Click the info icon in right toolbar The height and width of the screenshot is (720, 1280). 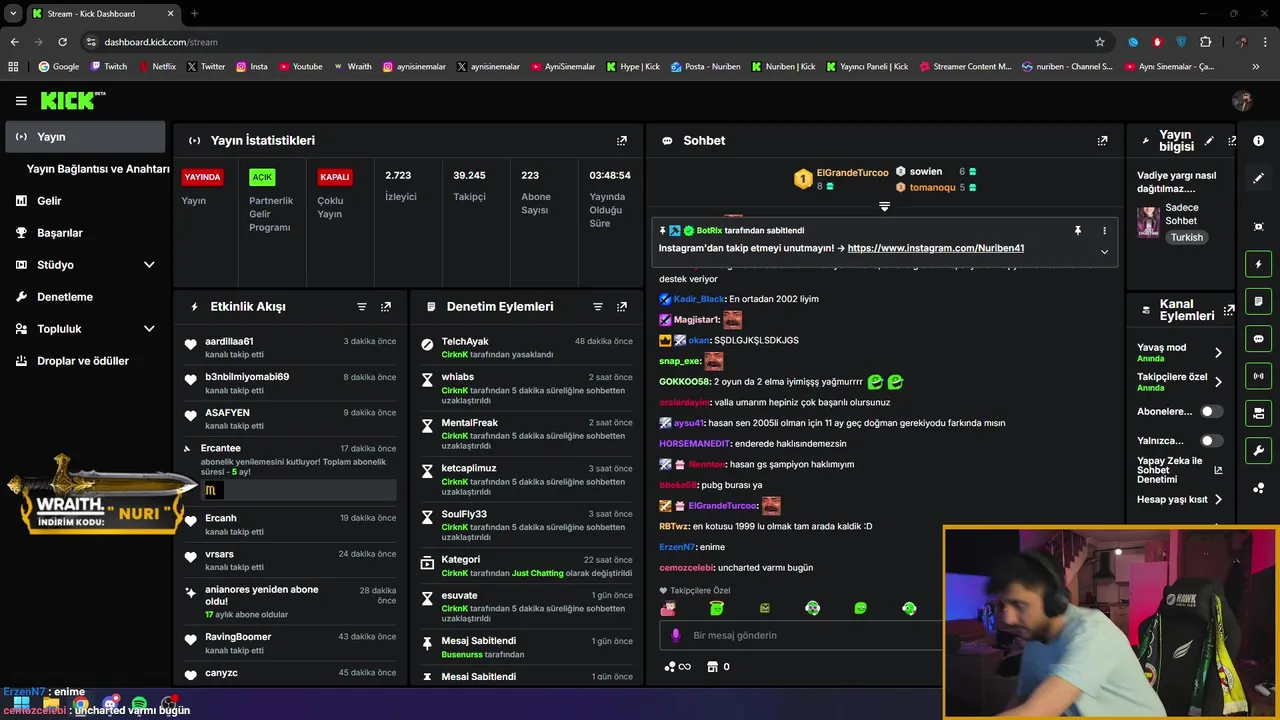1259,141
